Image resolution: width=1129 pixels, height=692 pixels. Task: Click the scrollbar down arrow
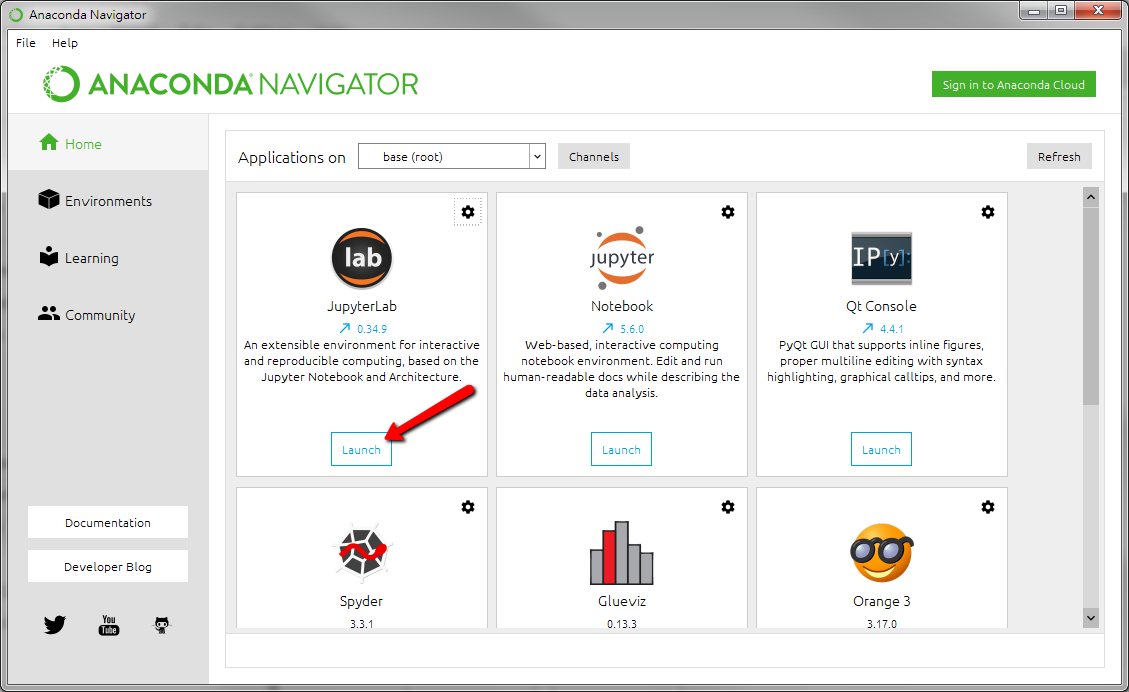(x=1091, y=618)
